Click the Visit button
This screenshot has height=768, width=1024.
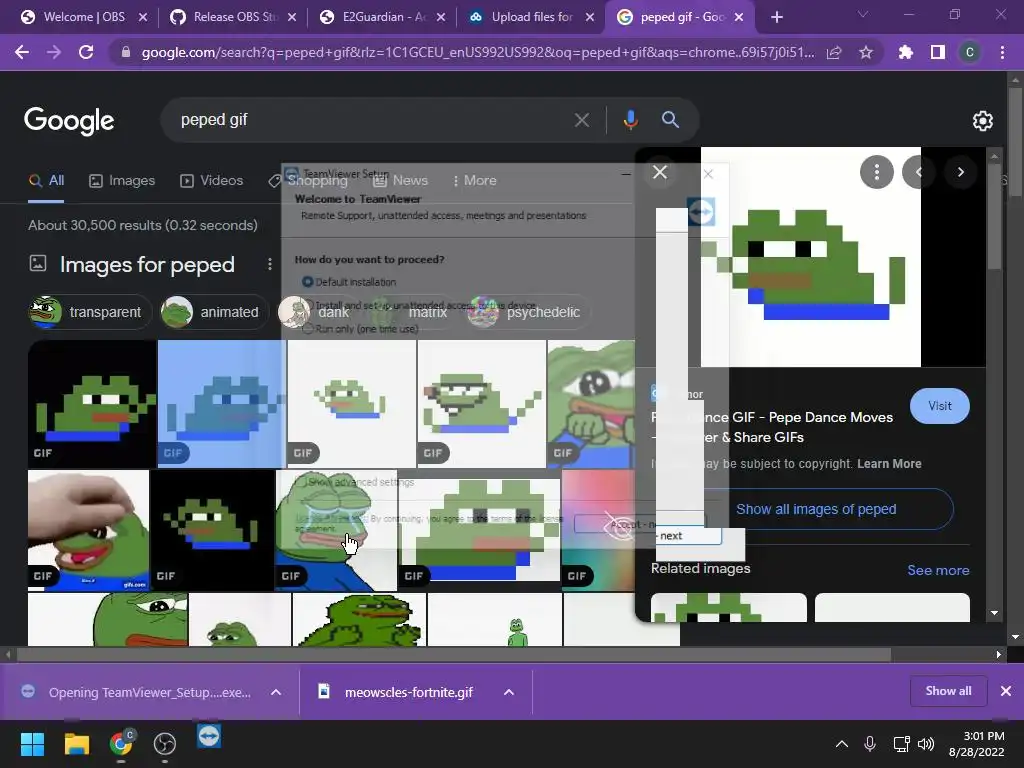tap(940, 406)
